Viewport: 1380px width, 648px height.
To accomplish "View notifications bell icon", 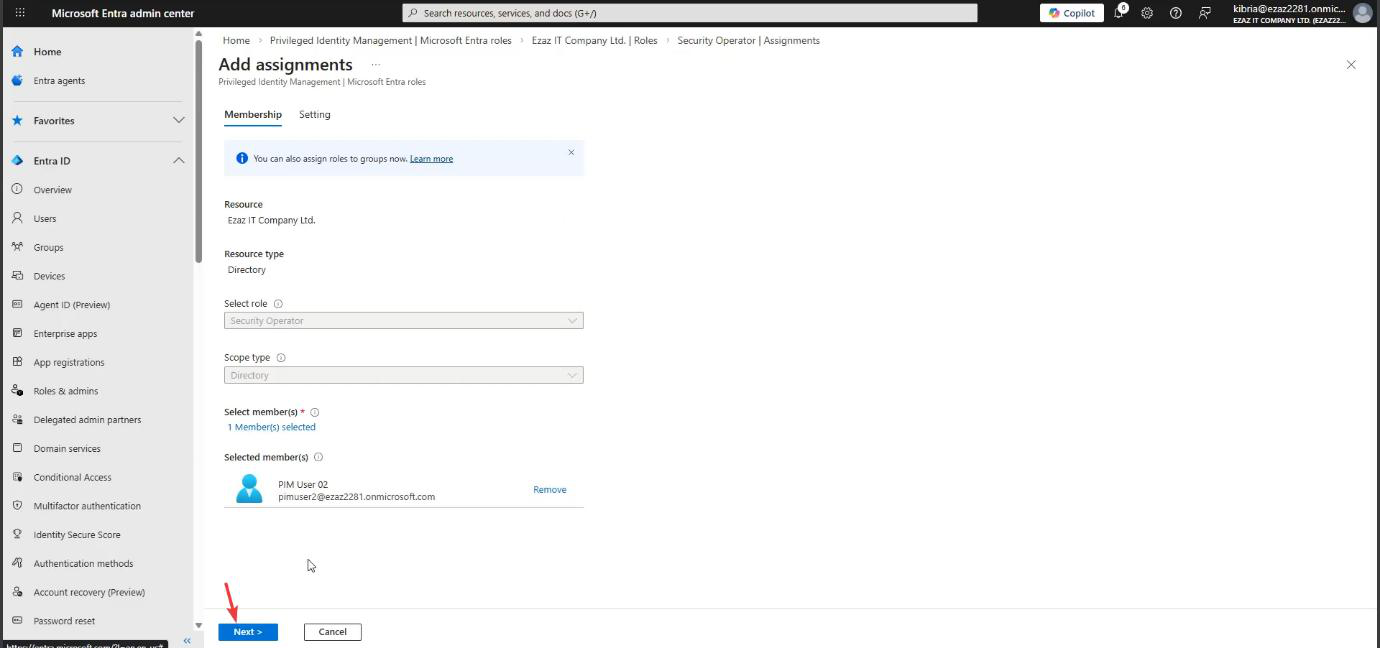I will pyautogui.click(x=1120, y=12).
